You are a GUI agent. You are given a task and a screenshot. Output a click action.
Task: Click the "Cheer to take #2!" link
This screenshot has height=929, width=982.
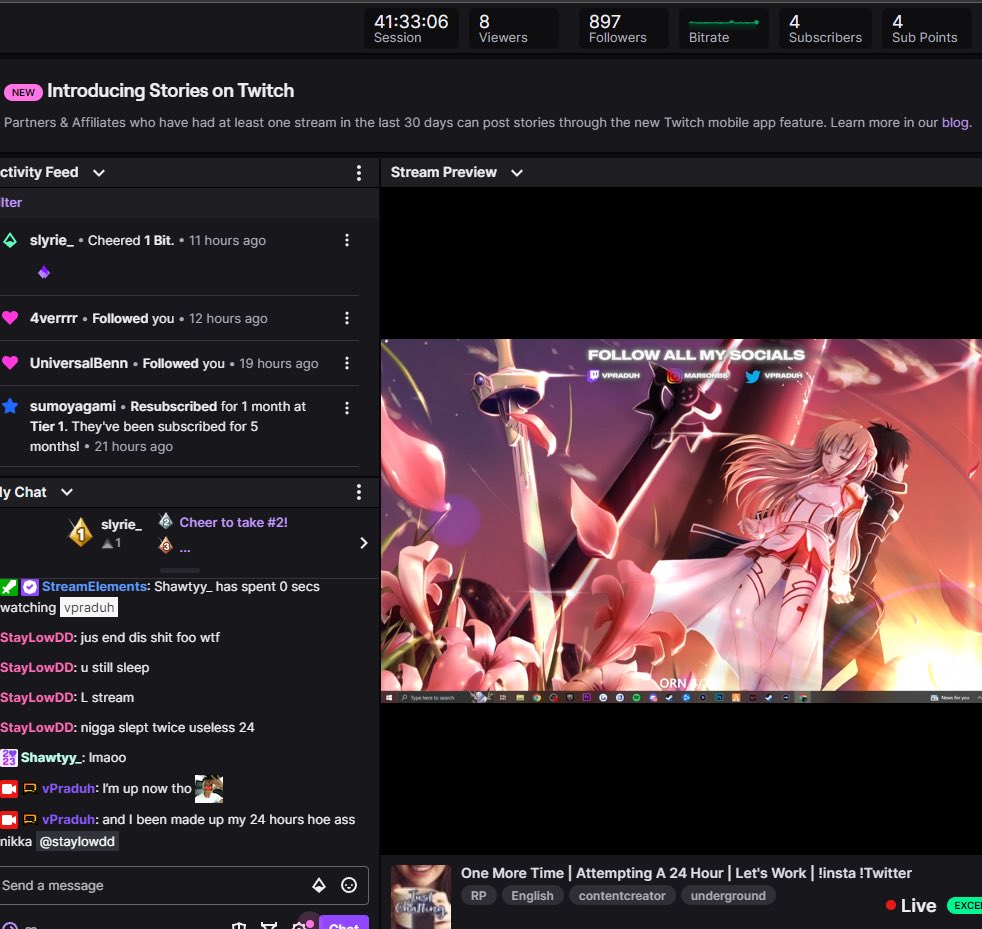(x=234, y=522)
